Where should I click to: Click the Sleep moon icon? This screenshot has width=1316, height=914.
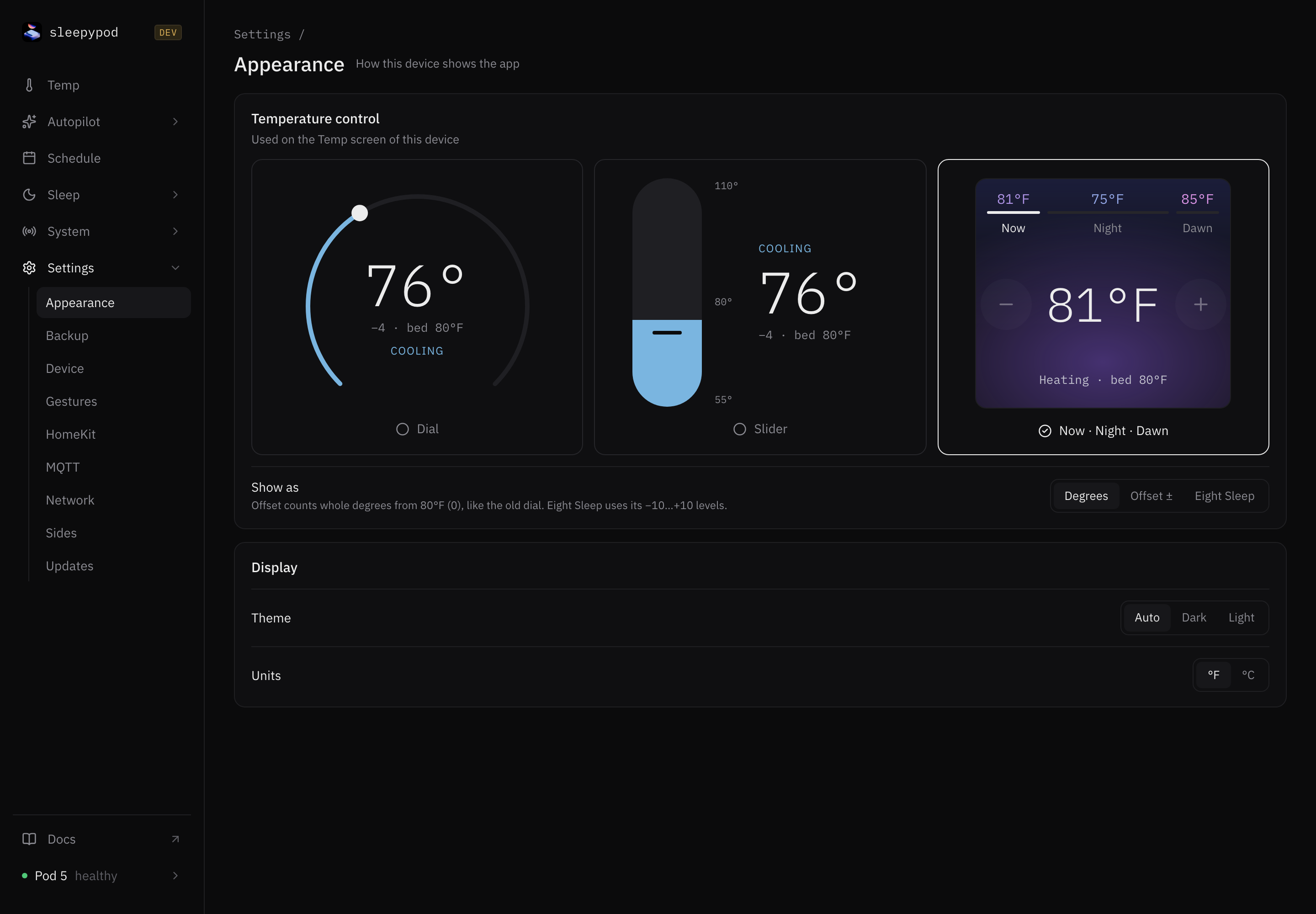29,195
